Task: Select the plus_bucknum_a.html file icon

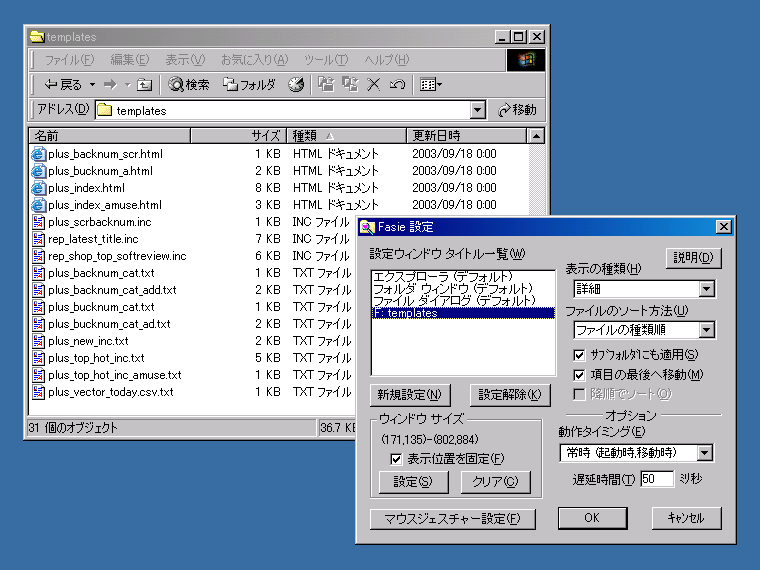Action: [38, 171]
